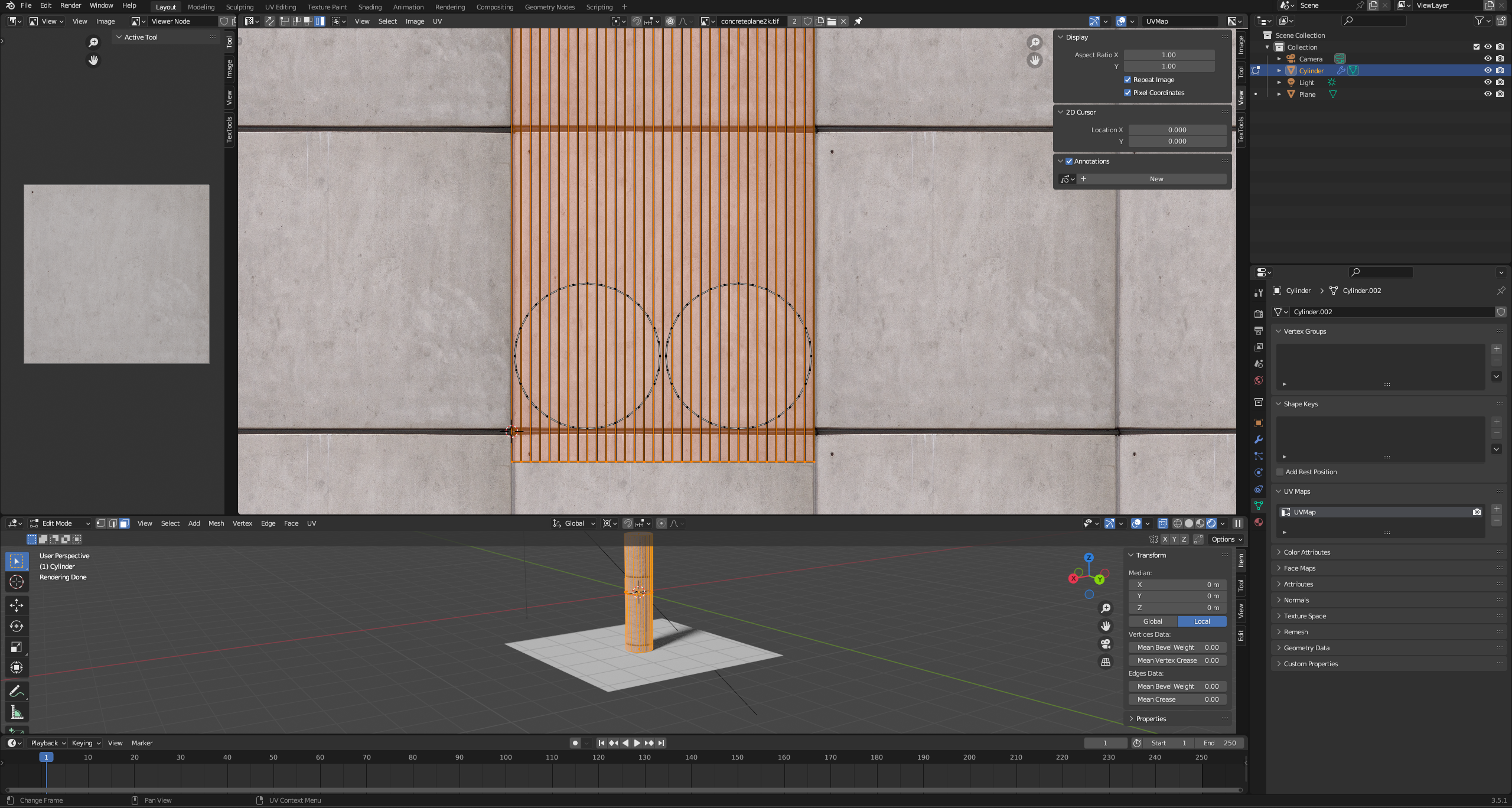Screen dimensions: 1512x808
Task: Switch to UV Editing workspace tab
Action: click(x=280, y=7)
